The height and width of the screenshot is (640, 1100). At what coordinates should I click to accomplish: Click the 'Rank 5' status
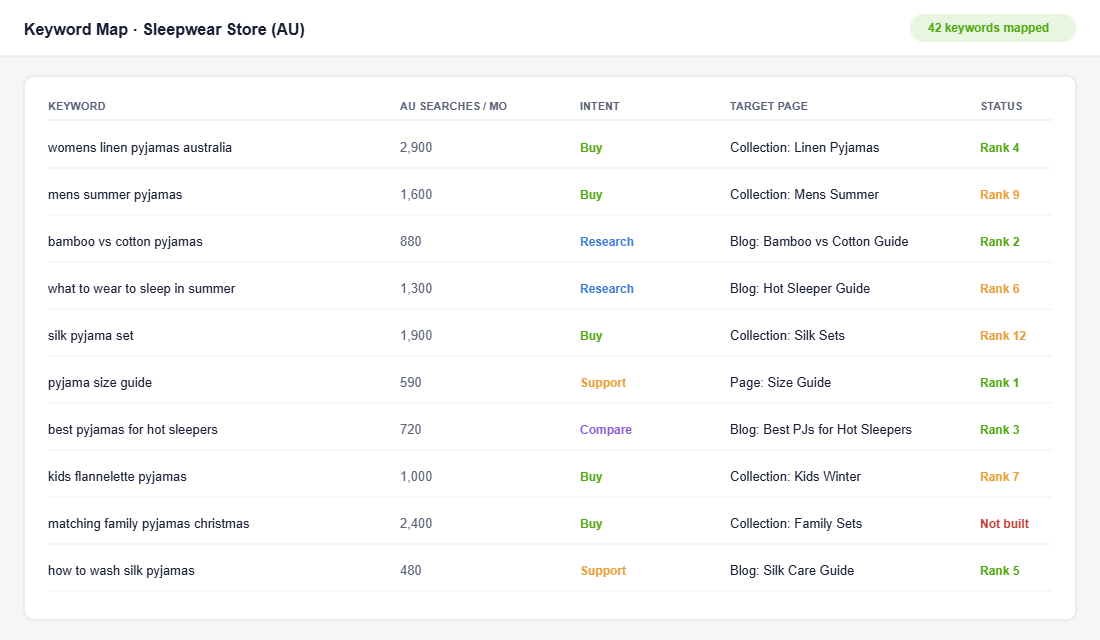pos(1000,571)
